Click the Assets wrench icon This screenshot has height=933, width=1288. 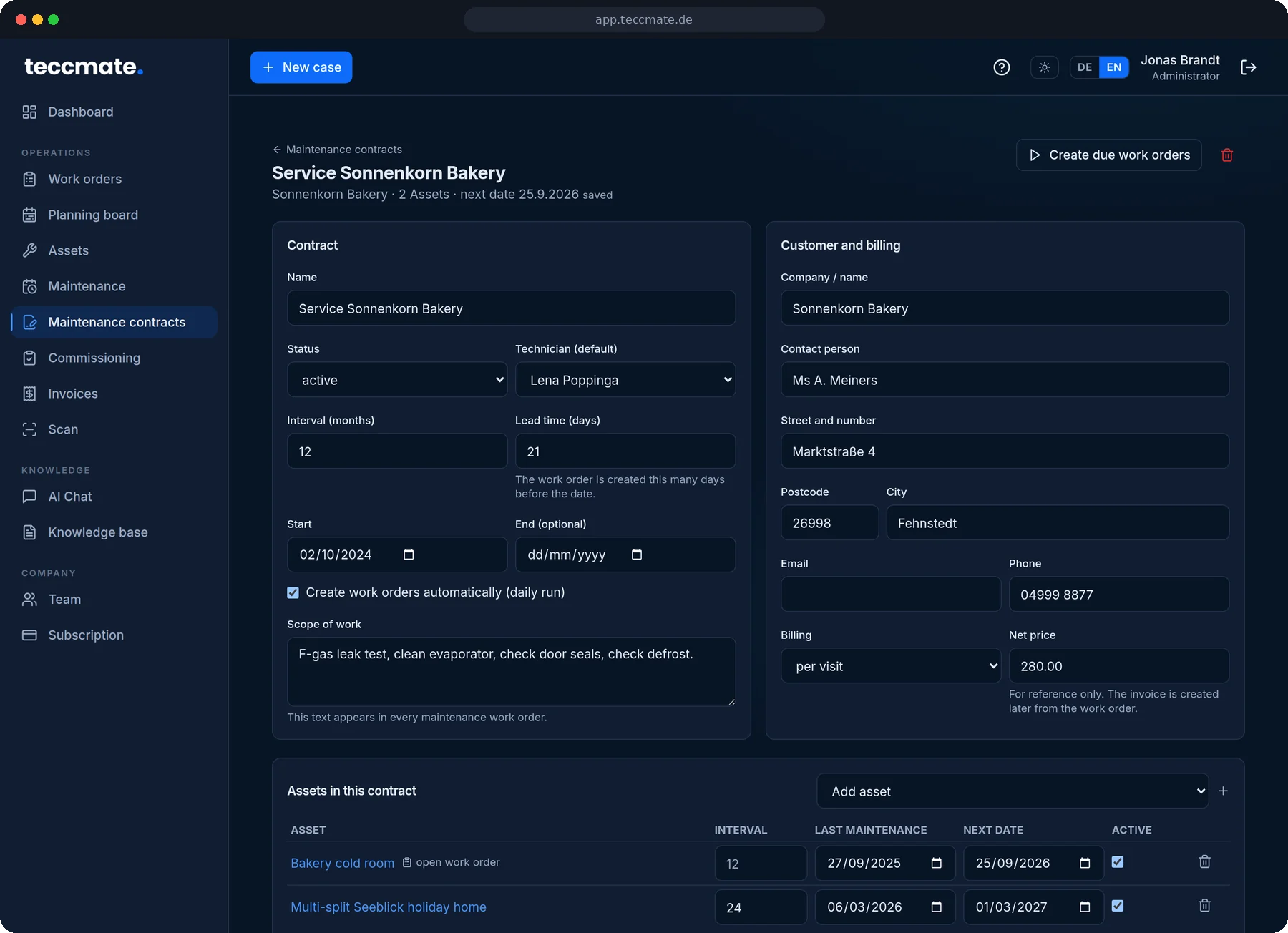29,250
